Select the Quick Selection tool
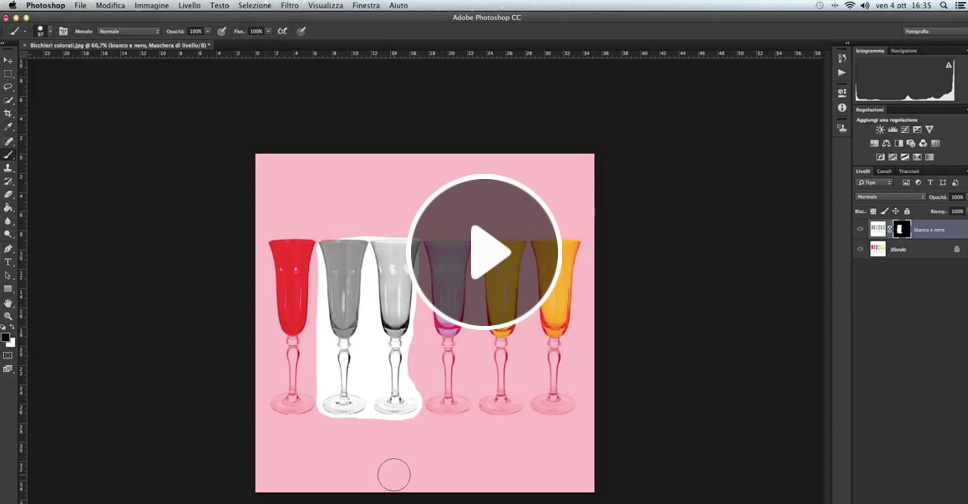This screenshot has width=968, height=504. (8, 100)
